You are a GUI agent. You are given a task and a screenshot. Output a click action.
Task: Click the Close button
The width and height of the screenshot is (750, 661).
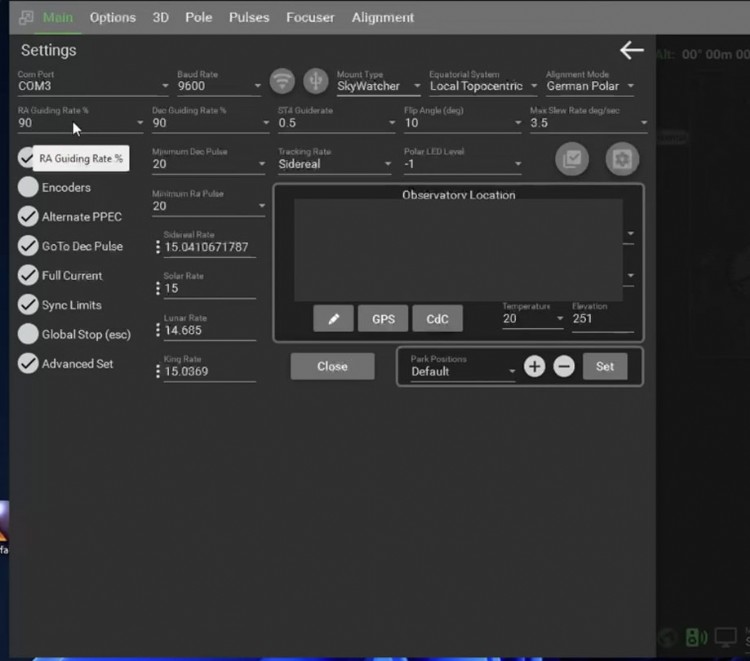[x=332, y=366]
